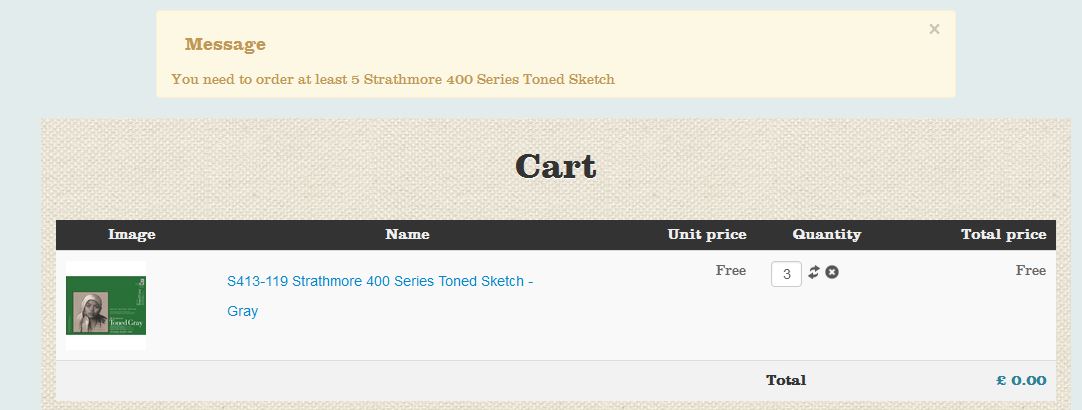Click the Cart page heading
Image resolution: width=1082 pixels, height=410 pixels.
(x=555, y=166)
